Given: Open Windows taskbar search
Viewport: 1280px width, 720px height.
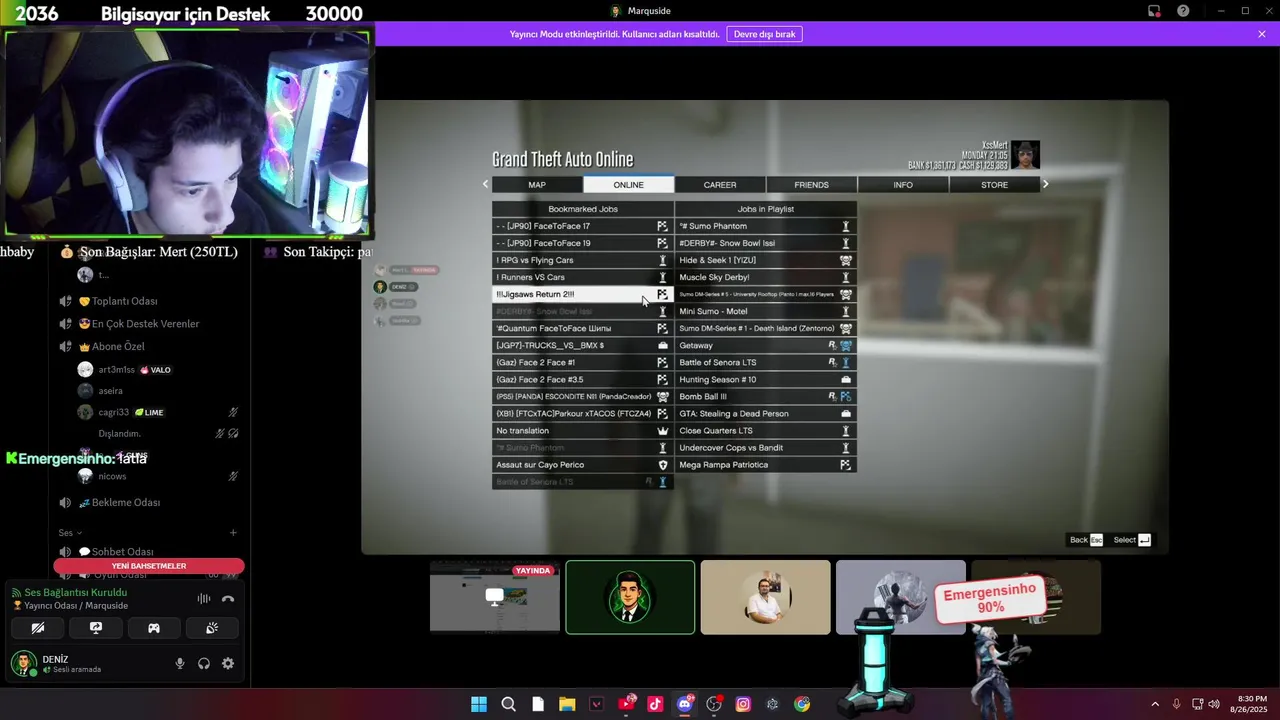Looking at the screenshot, I should pos(508,704).
